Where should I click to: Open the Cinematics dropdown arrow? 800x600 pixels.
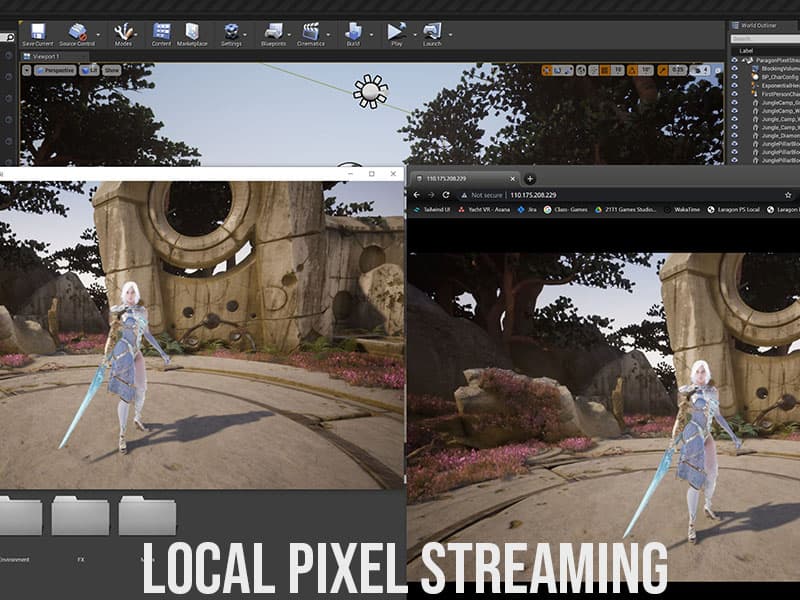(328, 35)
